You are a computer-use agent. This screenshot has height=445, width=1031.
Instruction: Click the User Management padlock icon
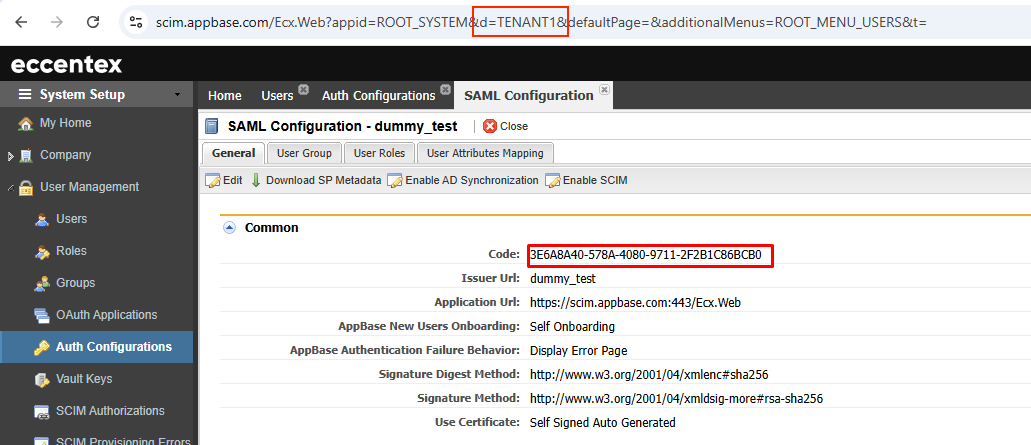(26, 188)
